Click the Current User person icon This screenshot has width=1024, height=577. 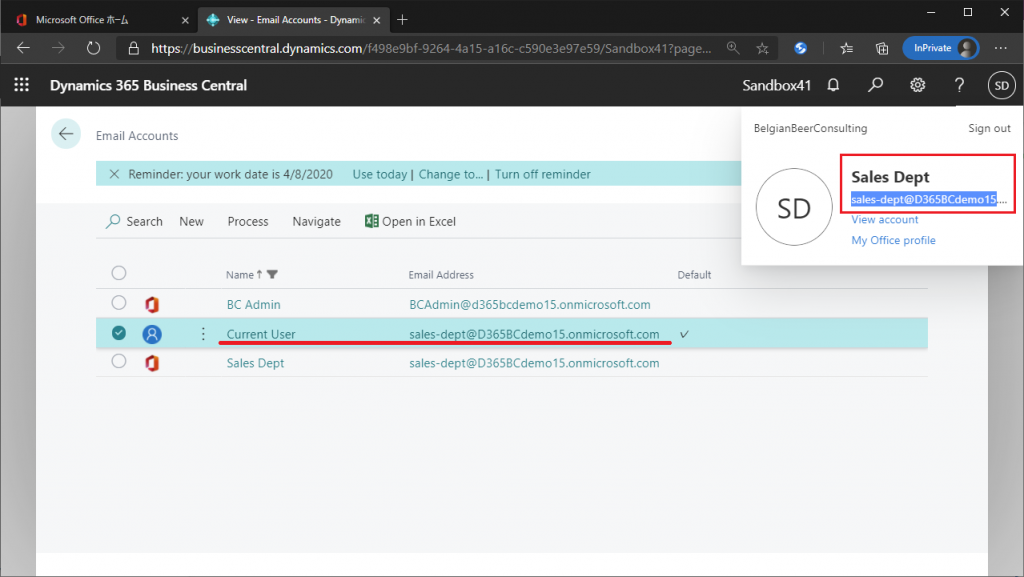[152, 334]
